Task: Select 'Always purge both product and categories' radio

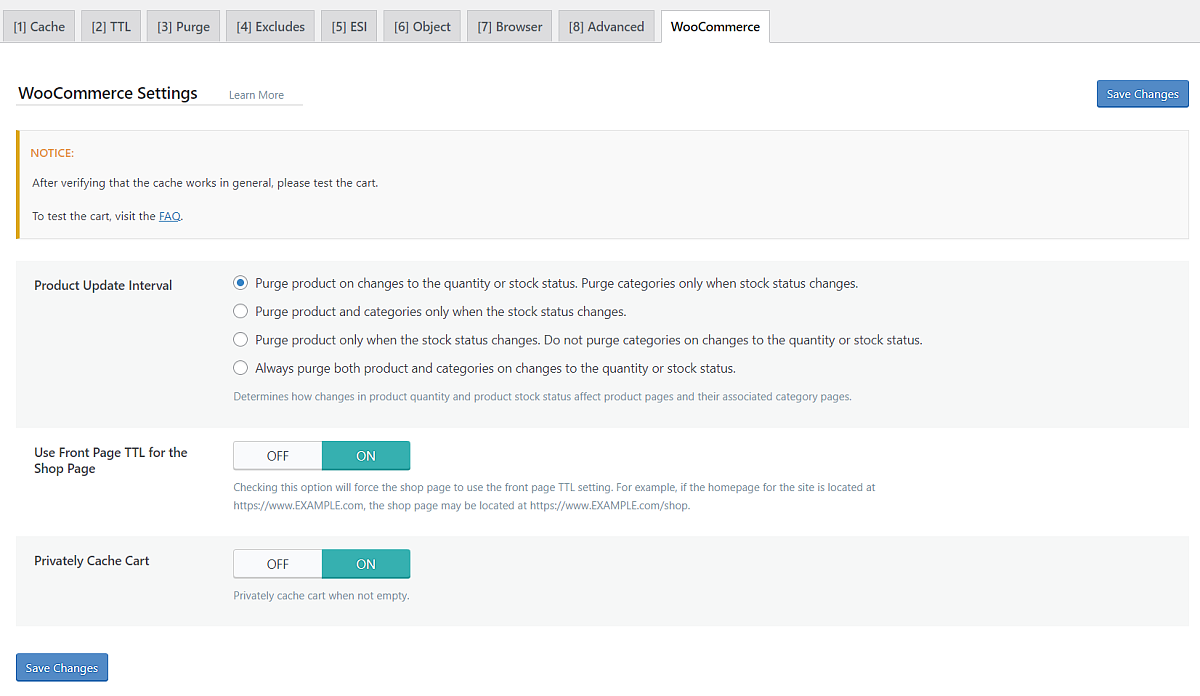Action: 240,368
